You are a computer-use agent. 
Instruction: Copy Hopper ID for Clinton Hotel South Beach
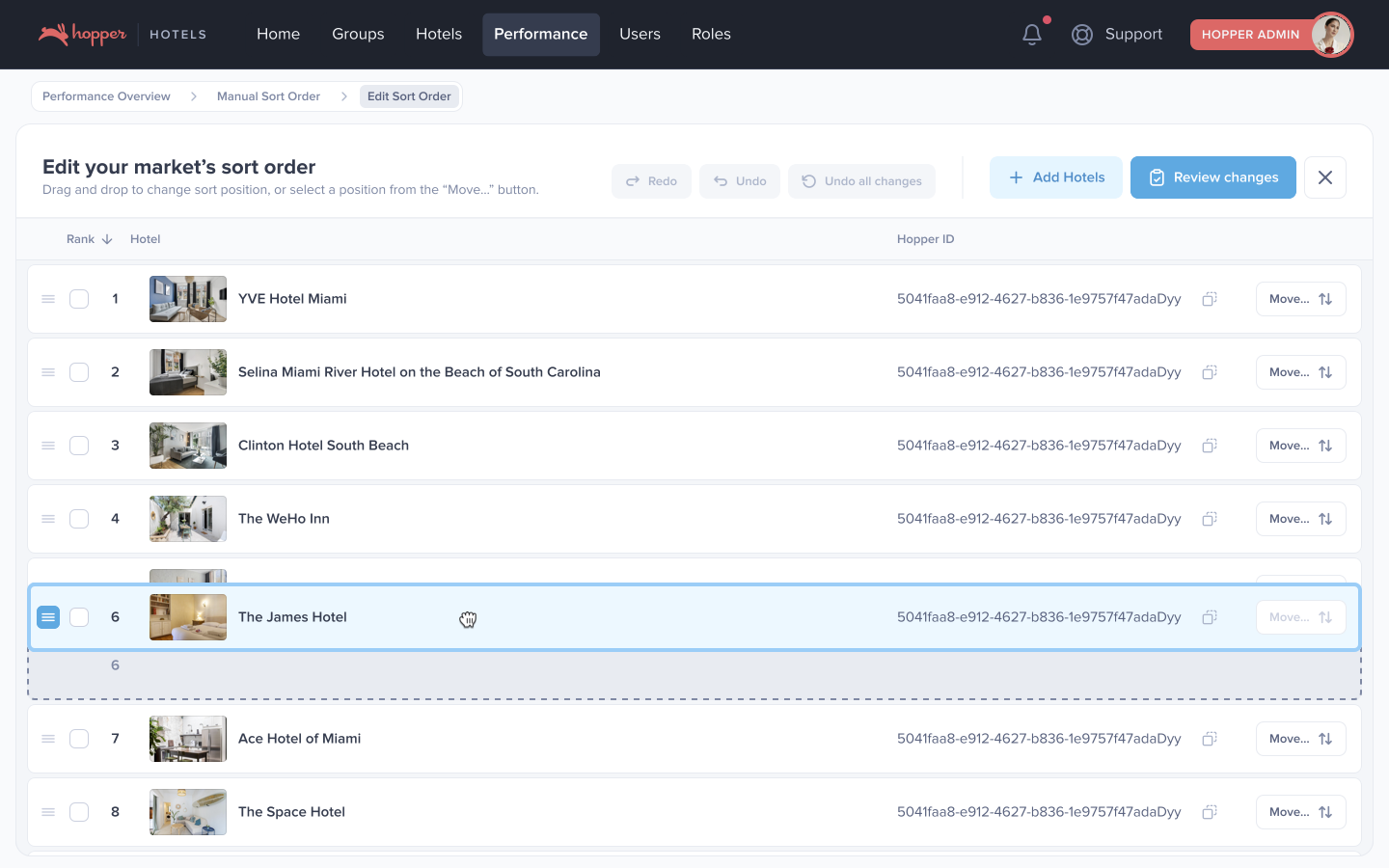(1209, 446)
